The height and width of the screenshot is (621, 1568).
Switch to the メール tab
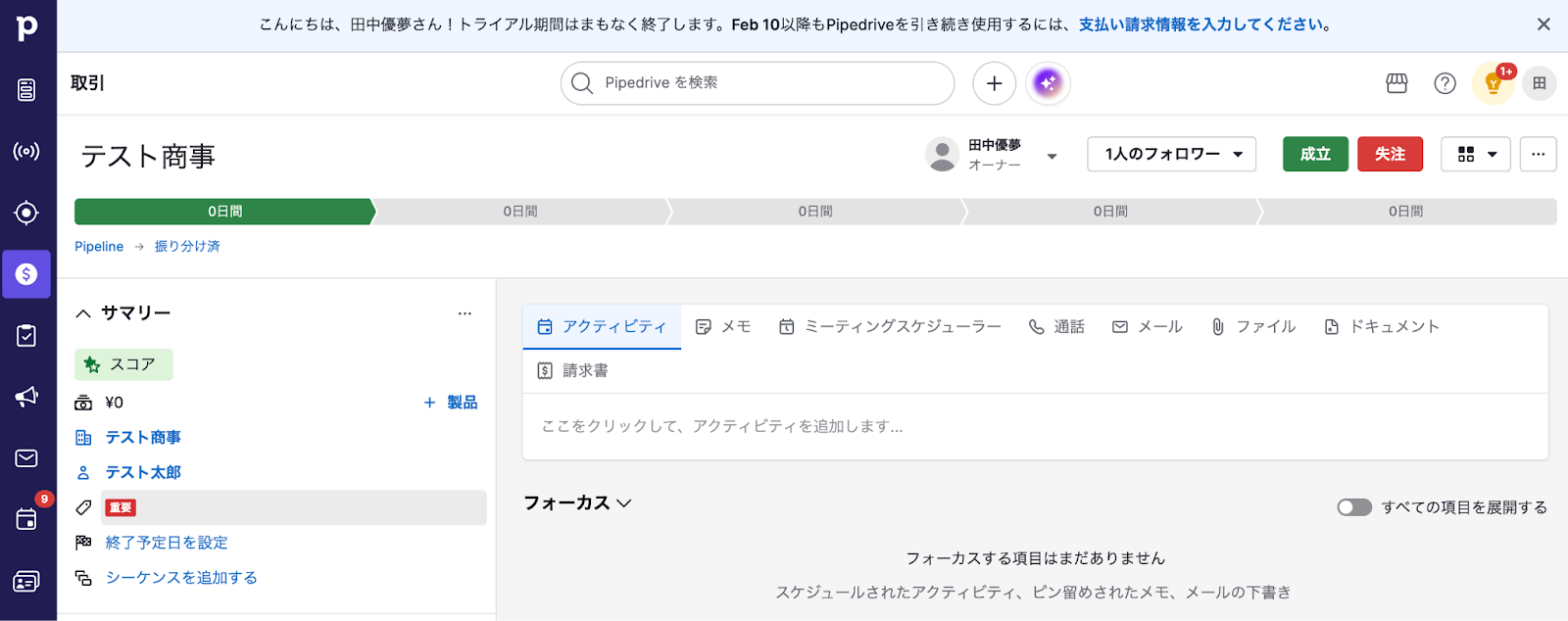[1147, 326]
